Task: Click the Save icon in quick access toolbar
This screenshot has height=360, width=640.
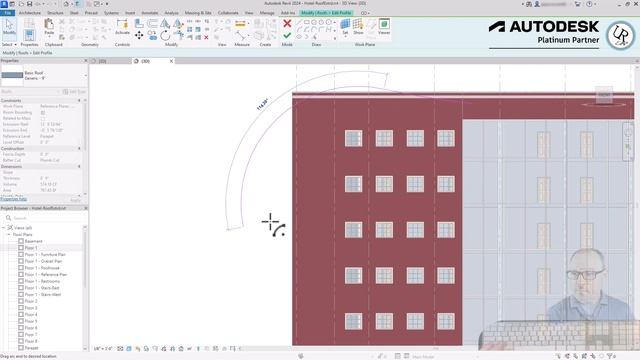Action: (x=29, y=4)
